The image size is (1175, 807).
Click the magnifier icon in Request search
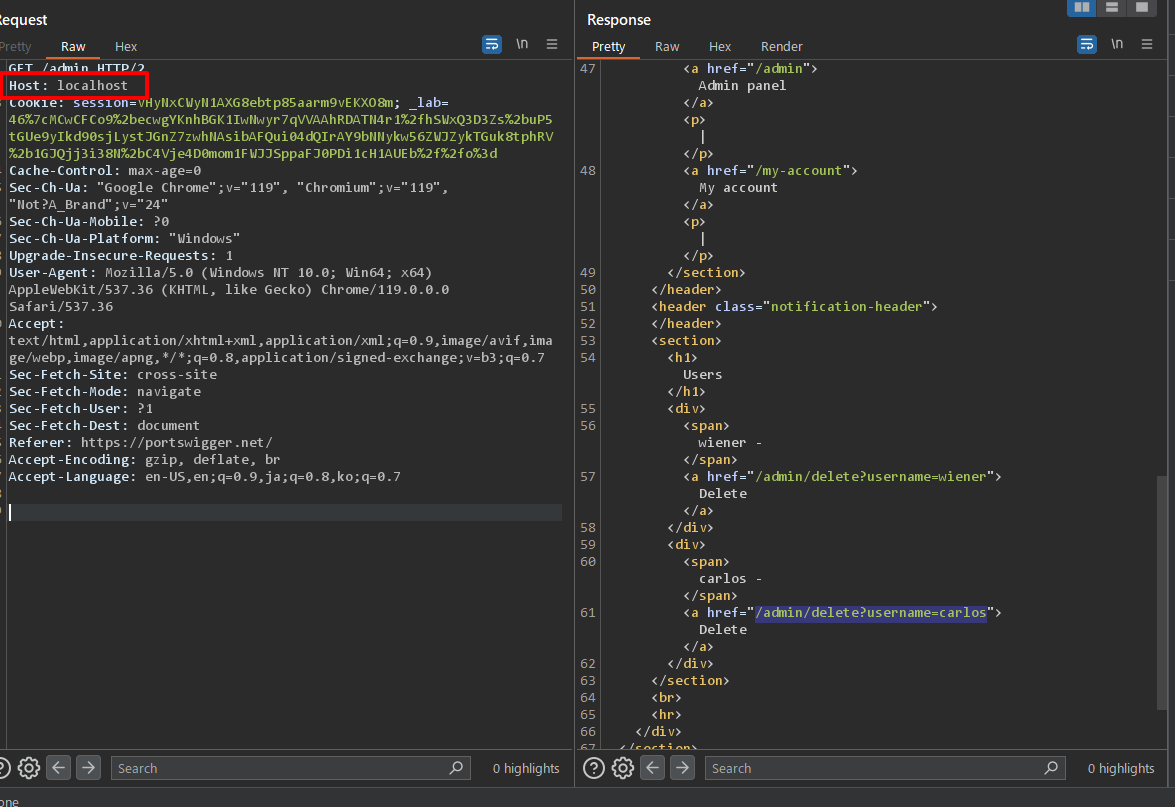coord(456,768)
